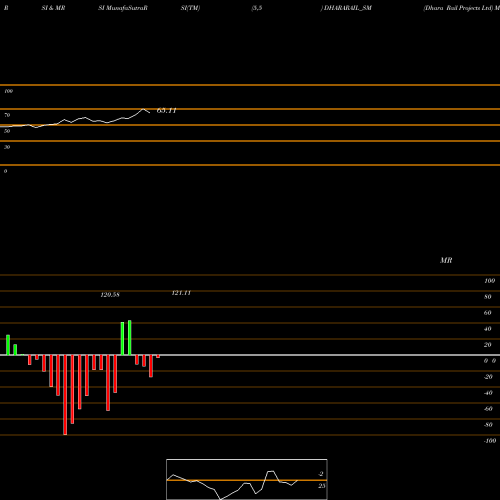Click the MR axis label 60
500x500 pixels.
click(x=488, y=313)
